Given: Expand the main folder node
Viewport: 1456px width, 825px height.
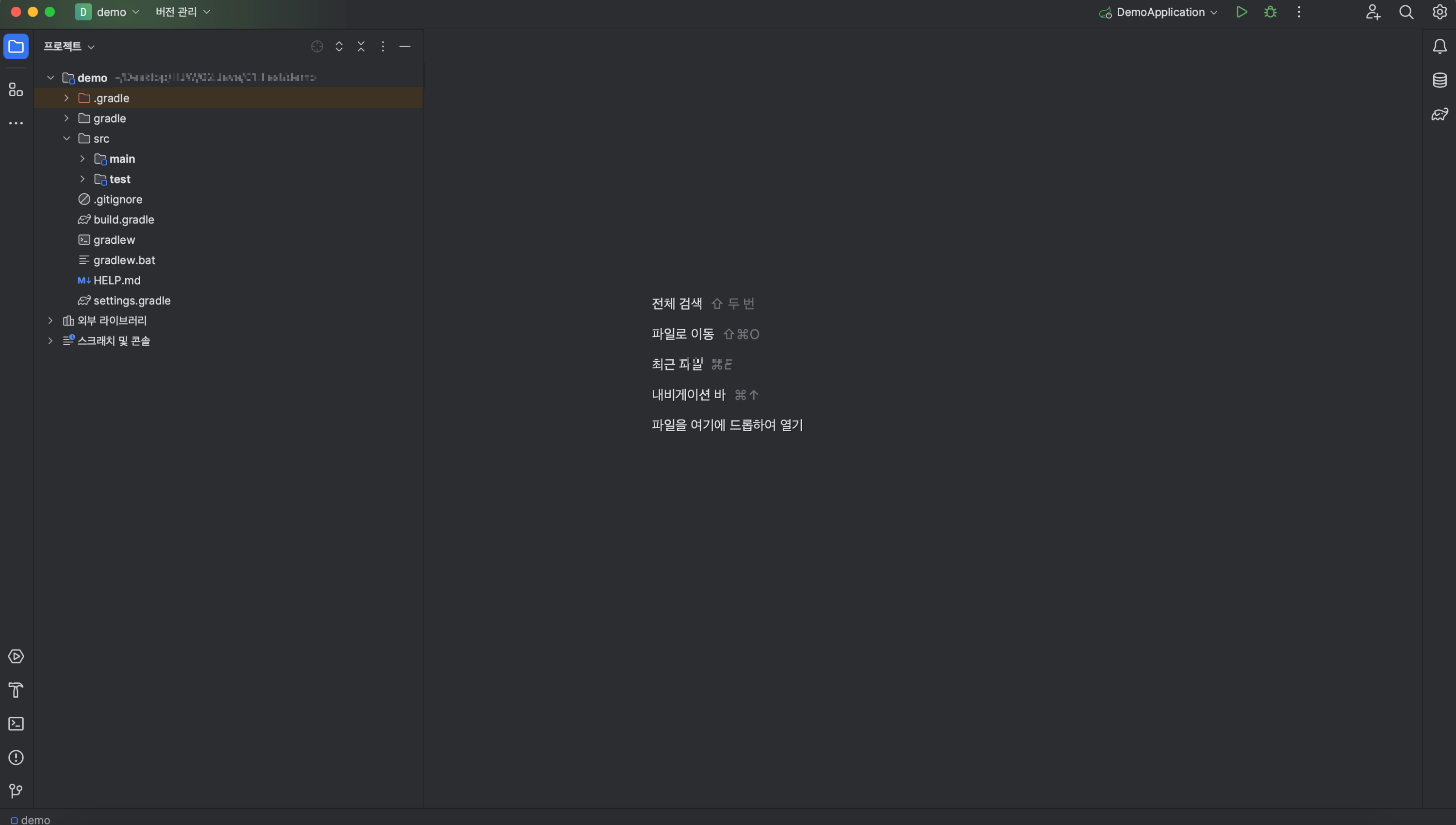Looking at the screenshot, I should coord(82,159).
